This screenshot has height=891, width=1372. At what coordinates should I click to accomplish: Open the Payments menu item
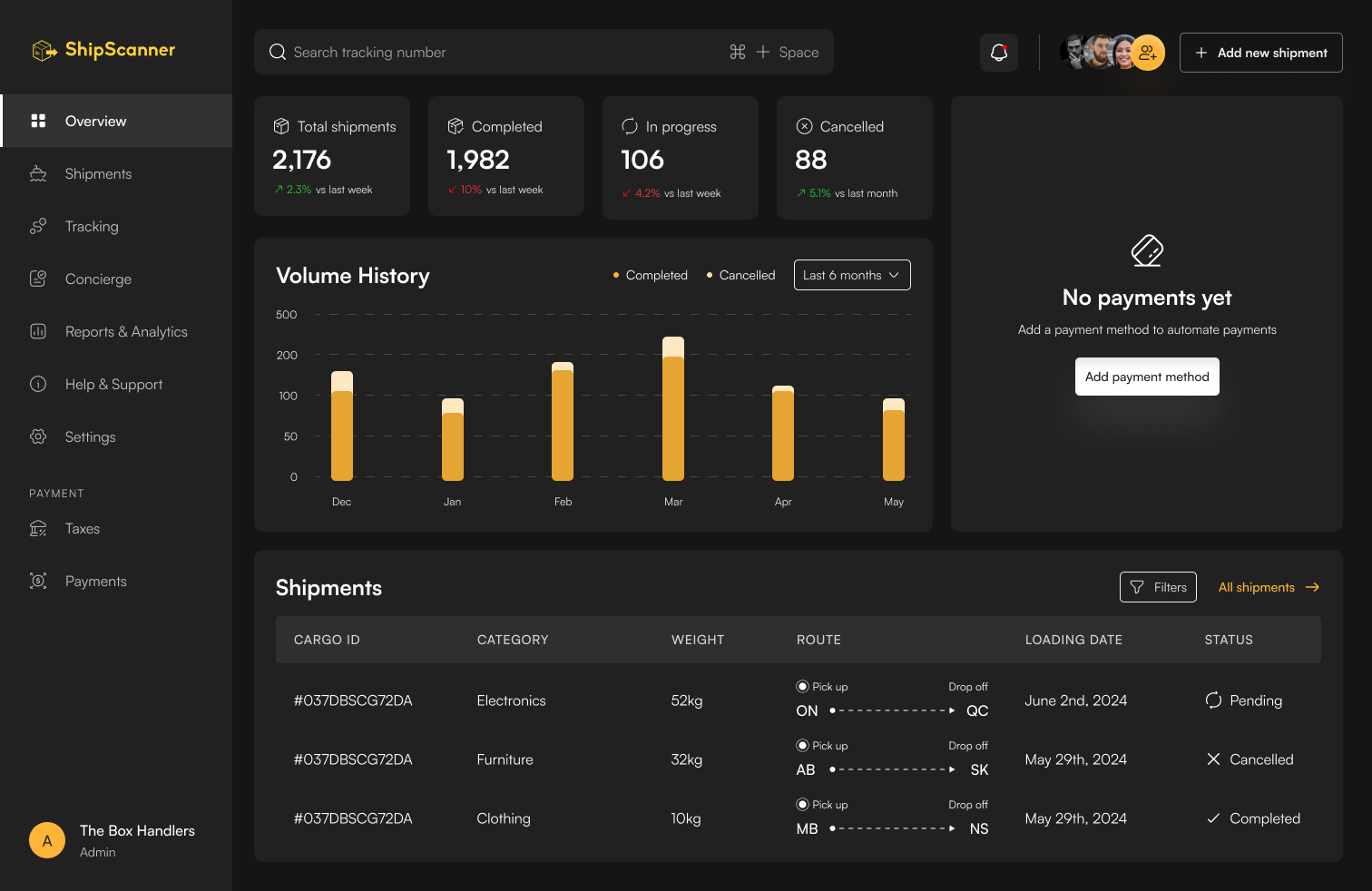pyautogui.click(x=95, y=582)
